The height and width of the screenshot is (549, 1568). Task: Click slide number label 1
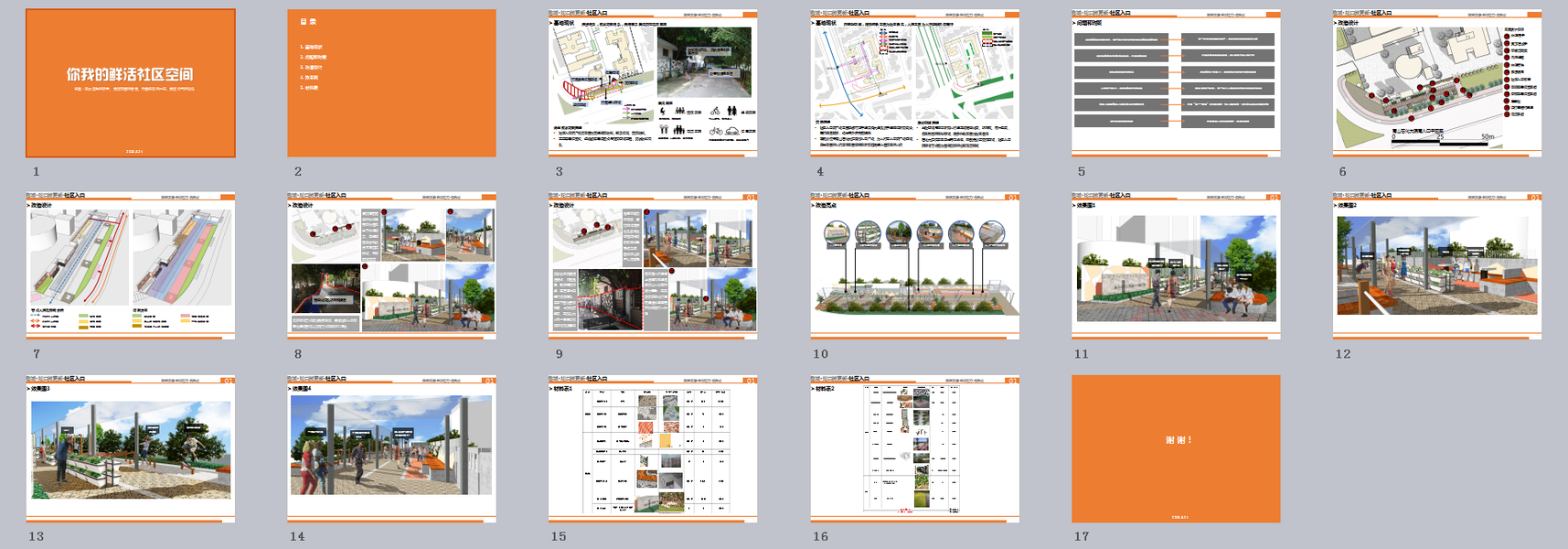pyautogui.click(x=37, y=171)
